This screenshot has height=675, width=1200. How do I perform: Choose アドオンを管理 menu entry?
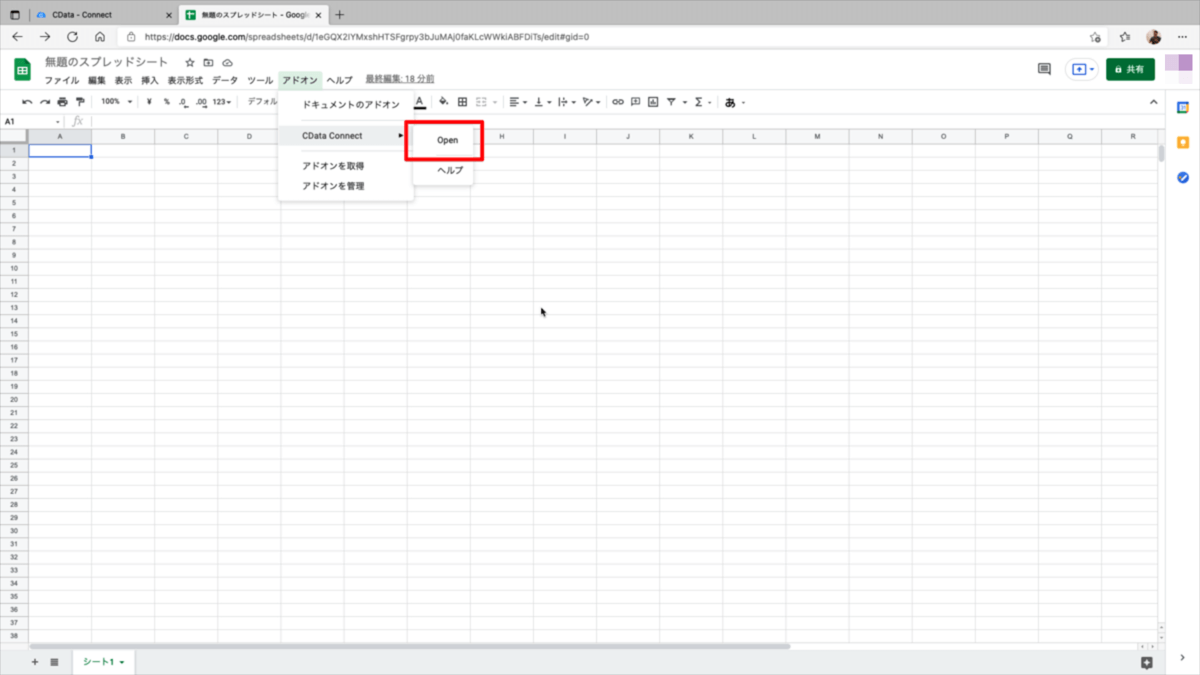pos(346,186)
